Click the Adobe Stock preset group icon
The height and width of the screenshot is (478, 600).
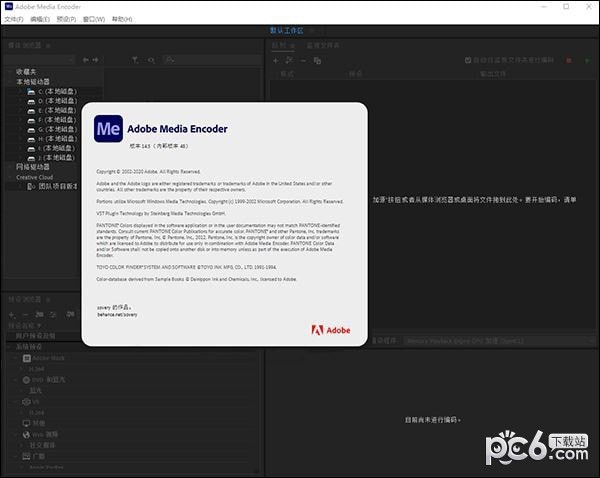point(27,359)
